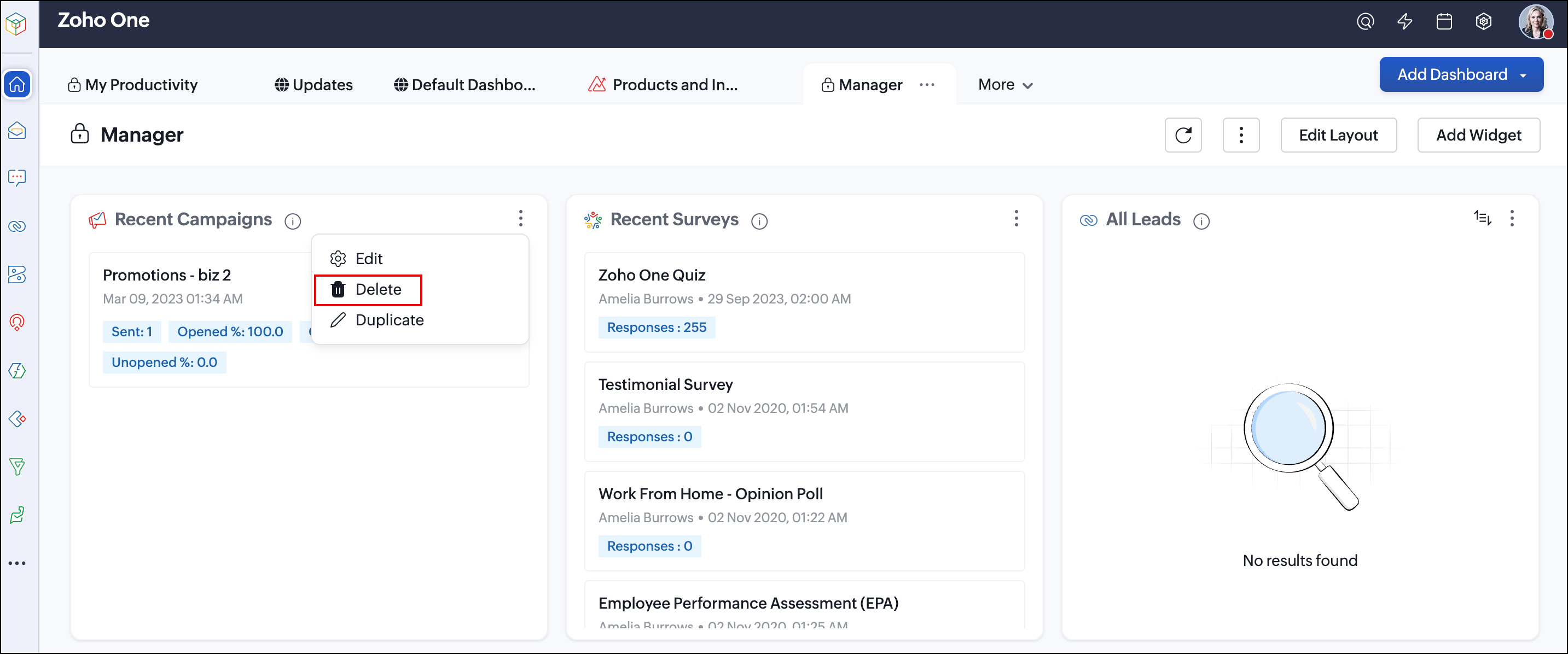Open Recent Surveys widget three-dot menu
The height and width of the screenshot is (654, 1568).
pos(1016,218)
